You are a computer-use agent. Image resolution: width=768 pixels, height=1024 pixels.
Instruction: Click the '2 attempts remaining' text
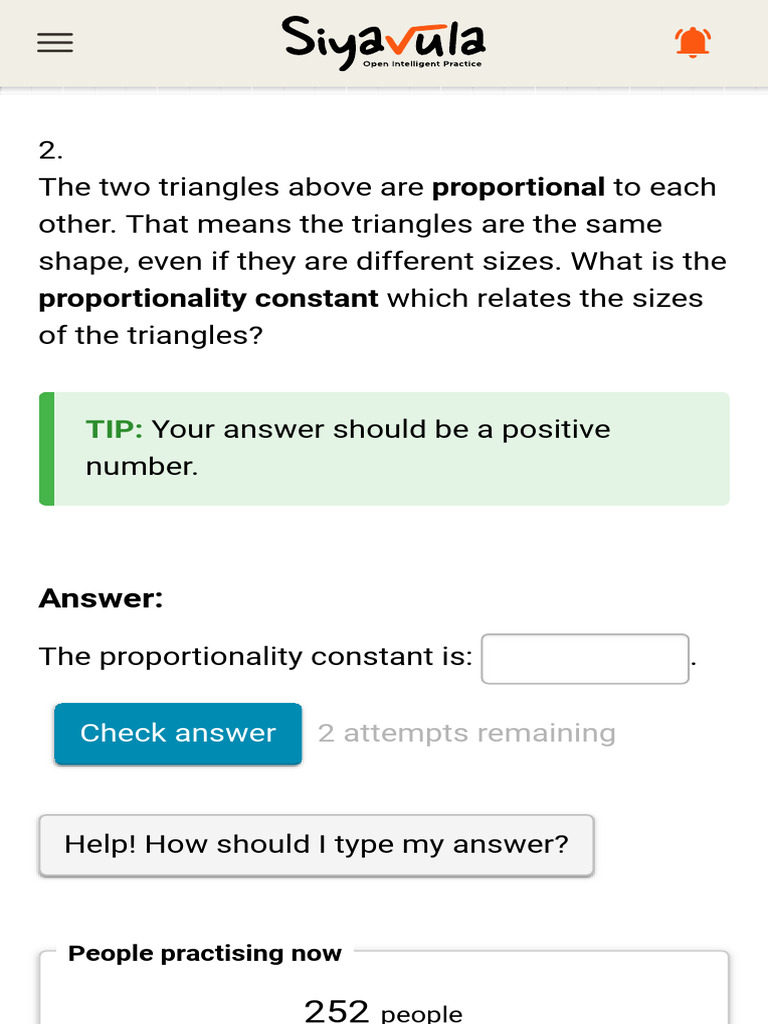[x=466, y=733]
